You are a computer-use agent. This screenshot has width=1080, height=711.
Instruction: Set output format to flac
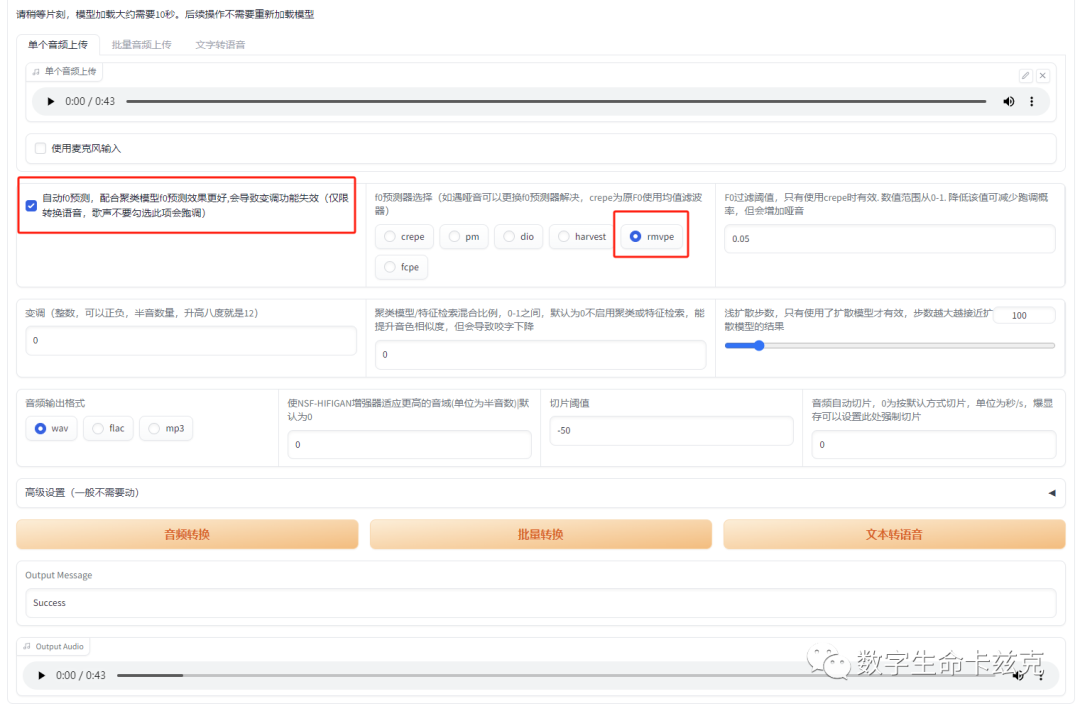tap(108, 429)
